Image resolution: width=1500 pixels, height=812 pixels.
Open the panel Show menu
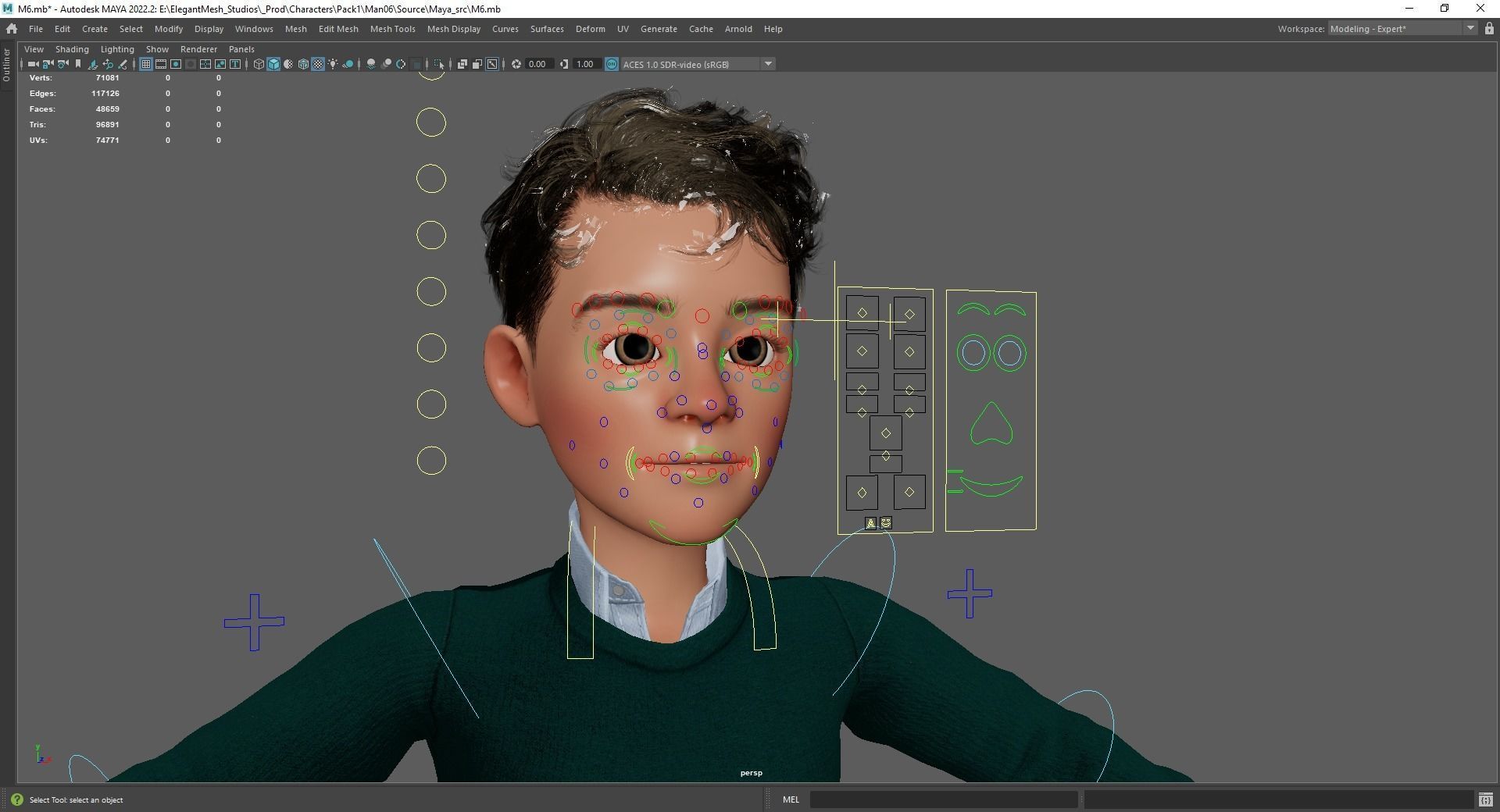pos(157,48)
